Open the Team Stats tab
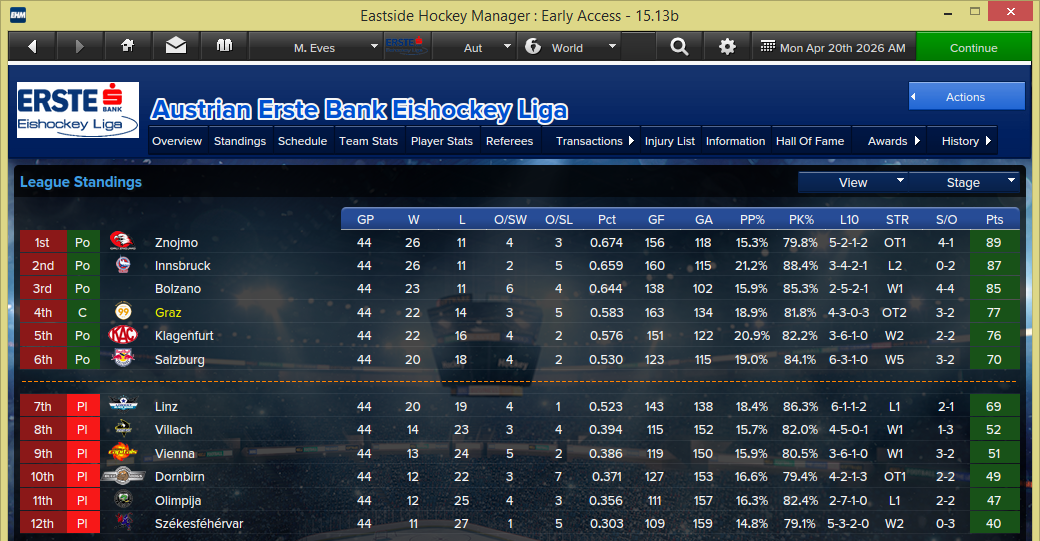The width and height of the screenshot is (1040, 541). pos(368,141)
